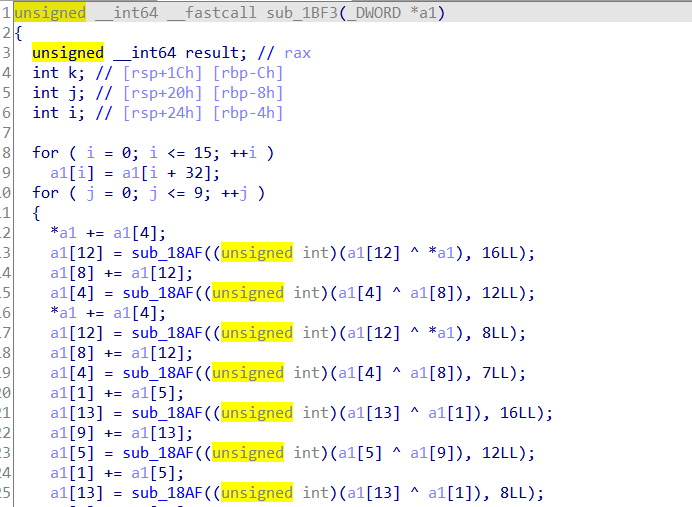Click the [rbp-8h] stack offset comment

[x=248, y=93]
